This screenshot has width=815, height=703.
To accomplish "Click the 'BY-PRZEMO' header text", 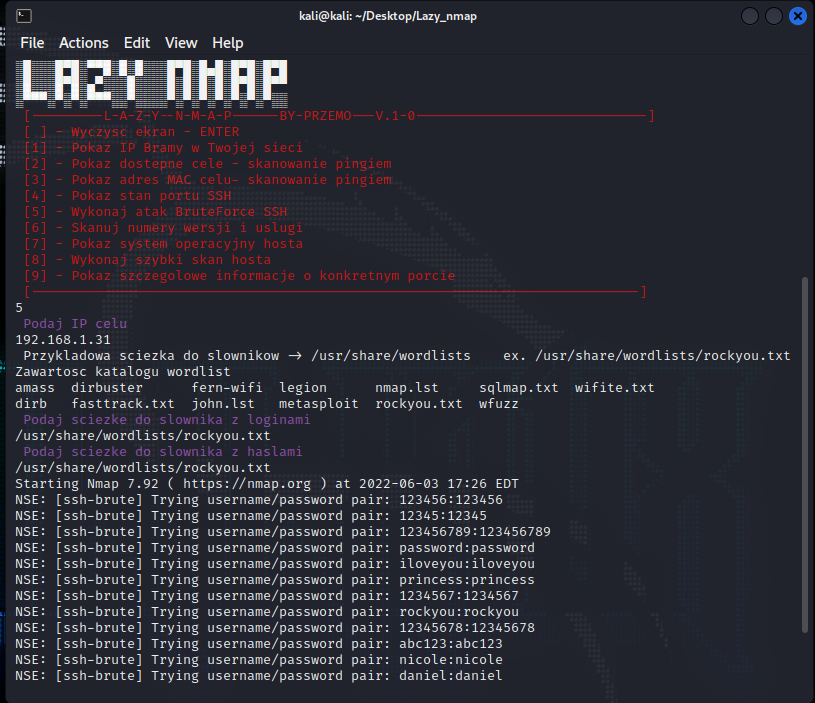I will coord(316,116).
